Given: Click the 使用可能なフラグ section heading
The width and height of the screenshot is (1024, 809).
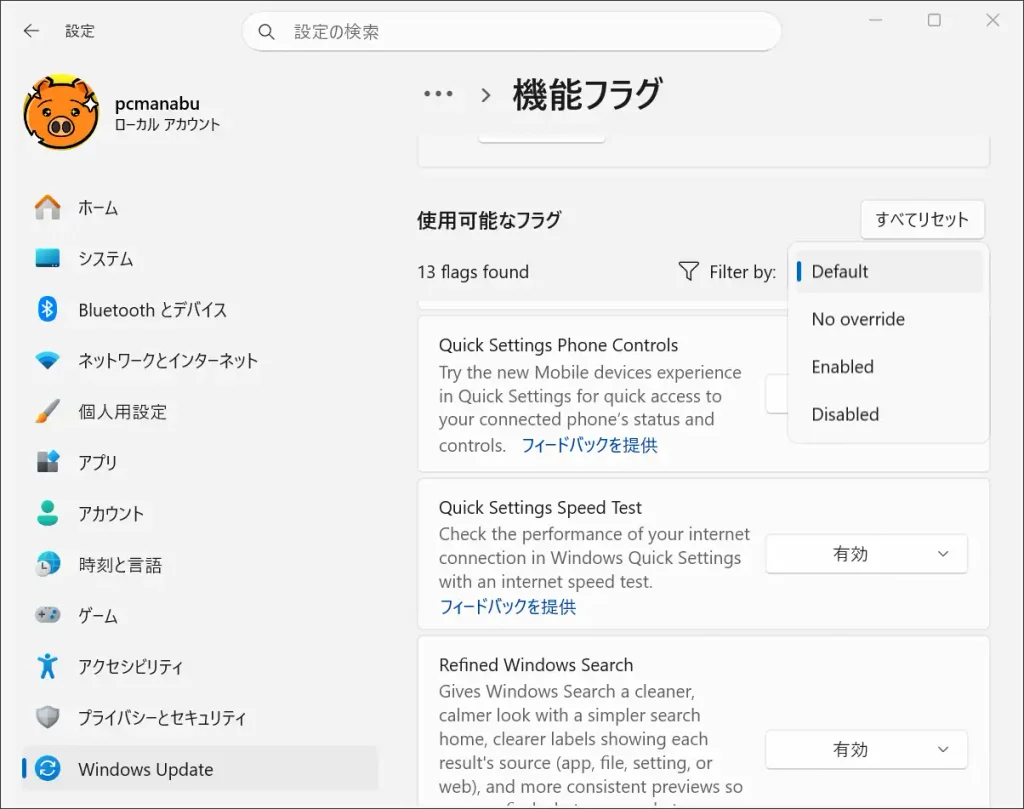Looking at the screenshot, I should (489, 220).
